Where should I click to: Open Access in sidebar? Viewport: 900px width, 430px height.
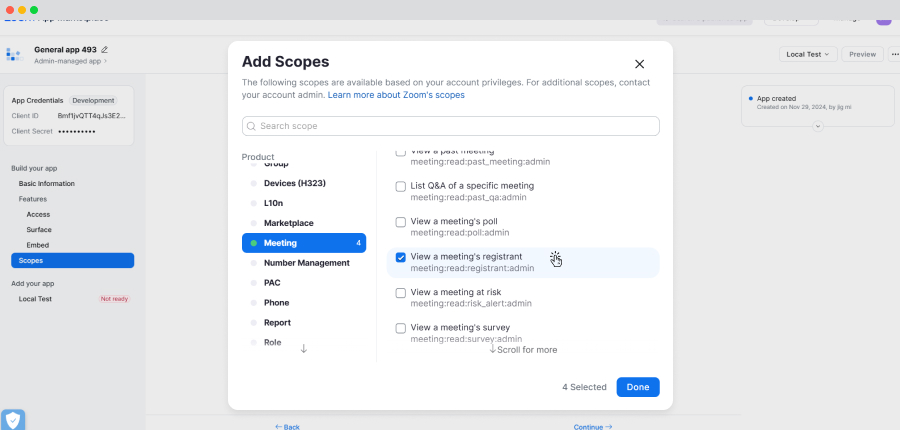38,214
